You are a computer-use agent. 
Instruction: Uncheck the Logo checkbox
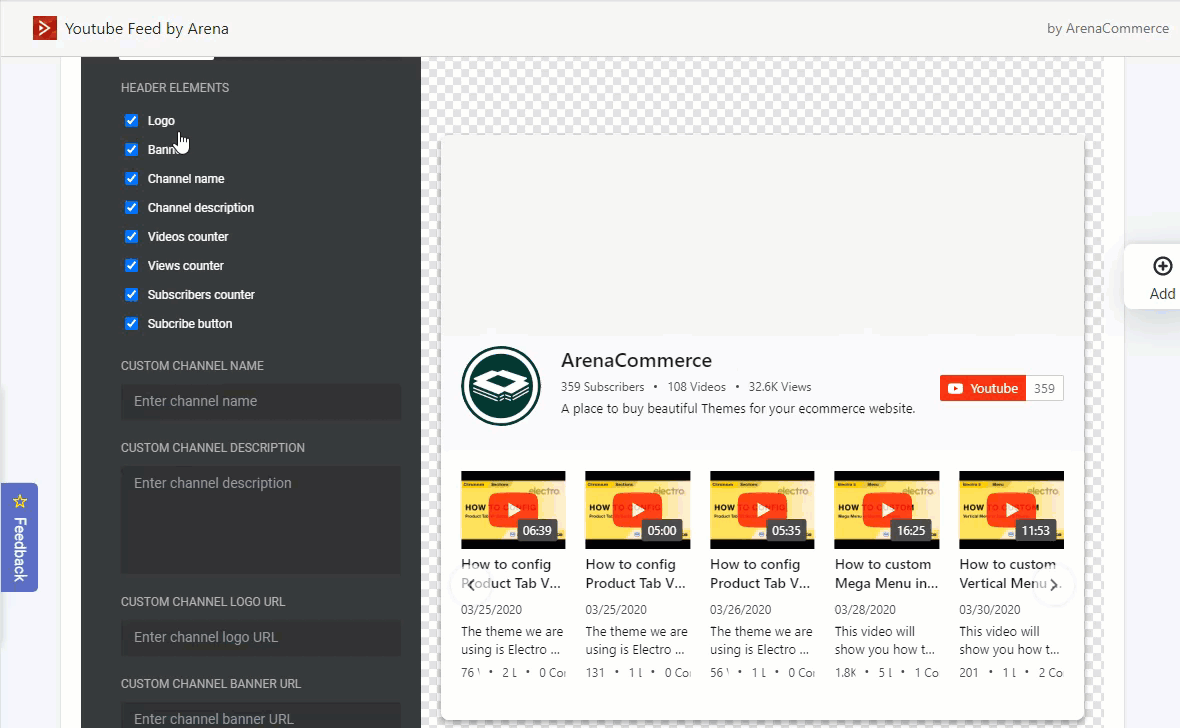[132, 120]
